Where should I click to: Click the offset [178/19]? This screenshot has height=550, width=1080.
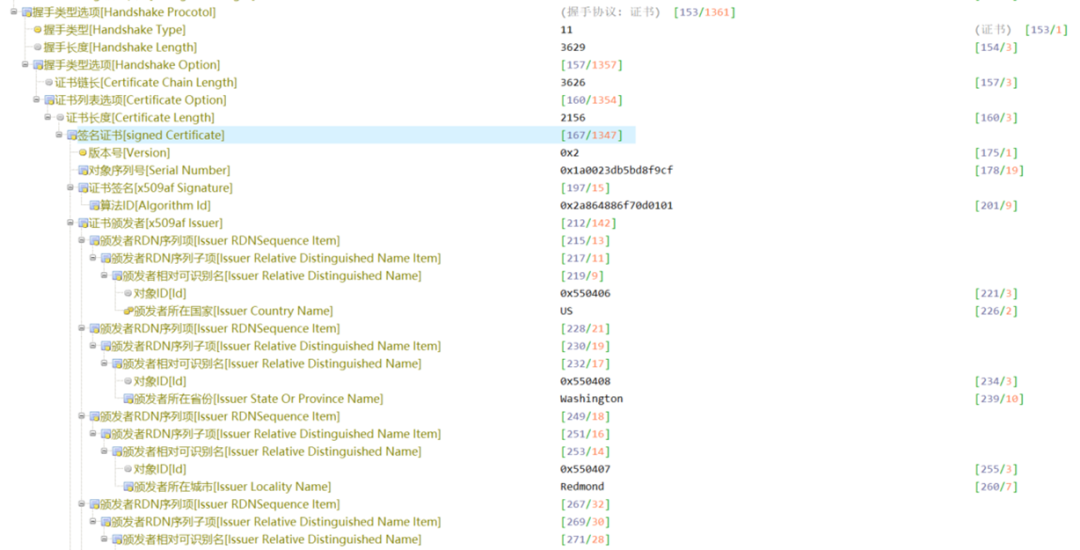click(999, 171)
